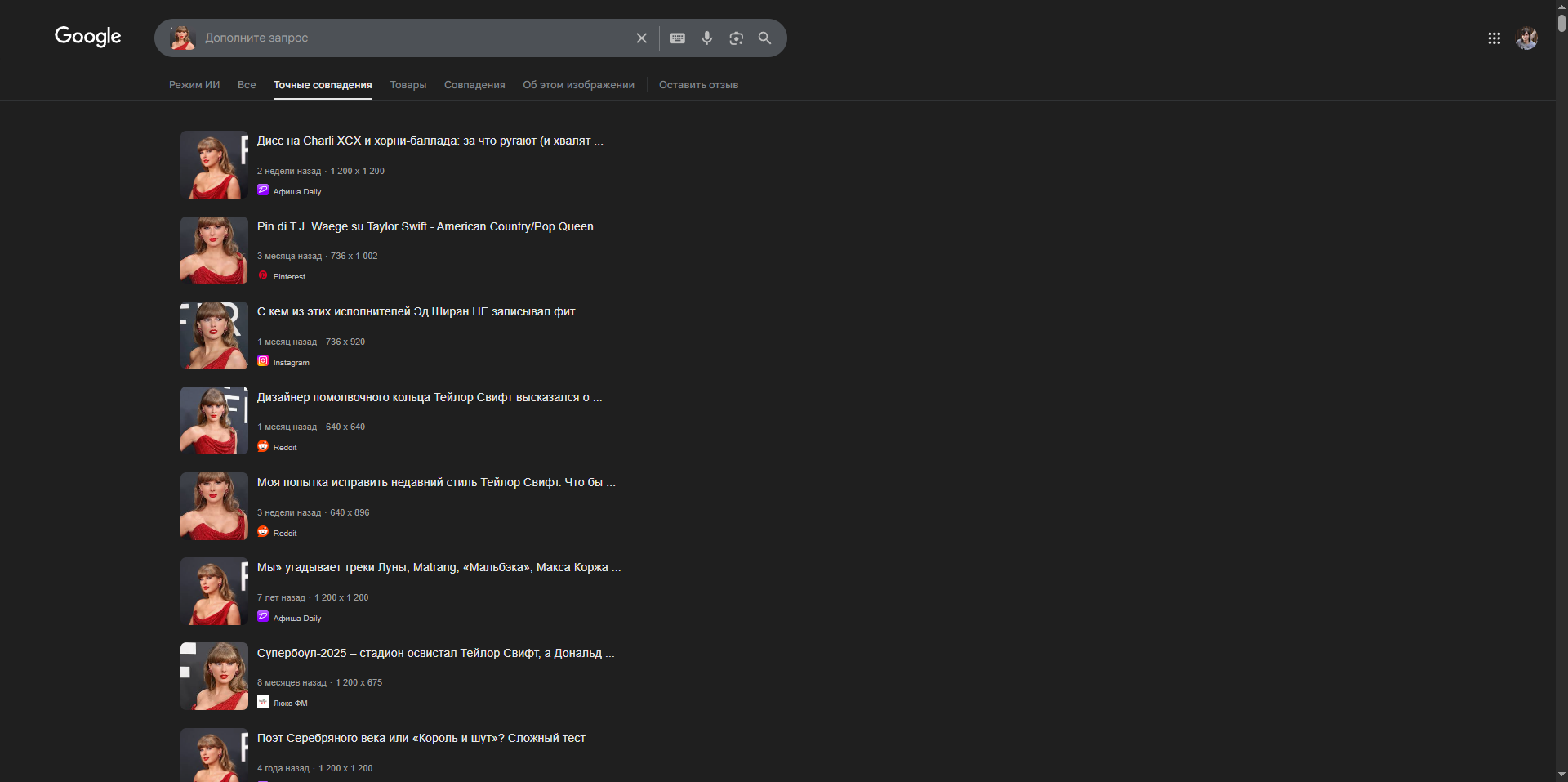Open the Google apps grid
1568x782 pixels.
coord(1494,38)
